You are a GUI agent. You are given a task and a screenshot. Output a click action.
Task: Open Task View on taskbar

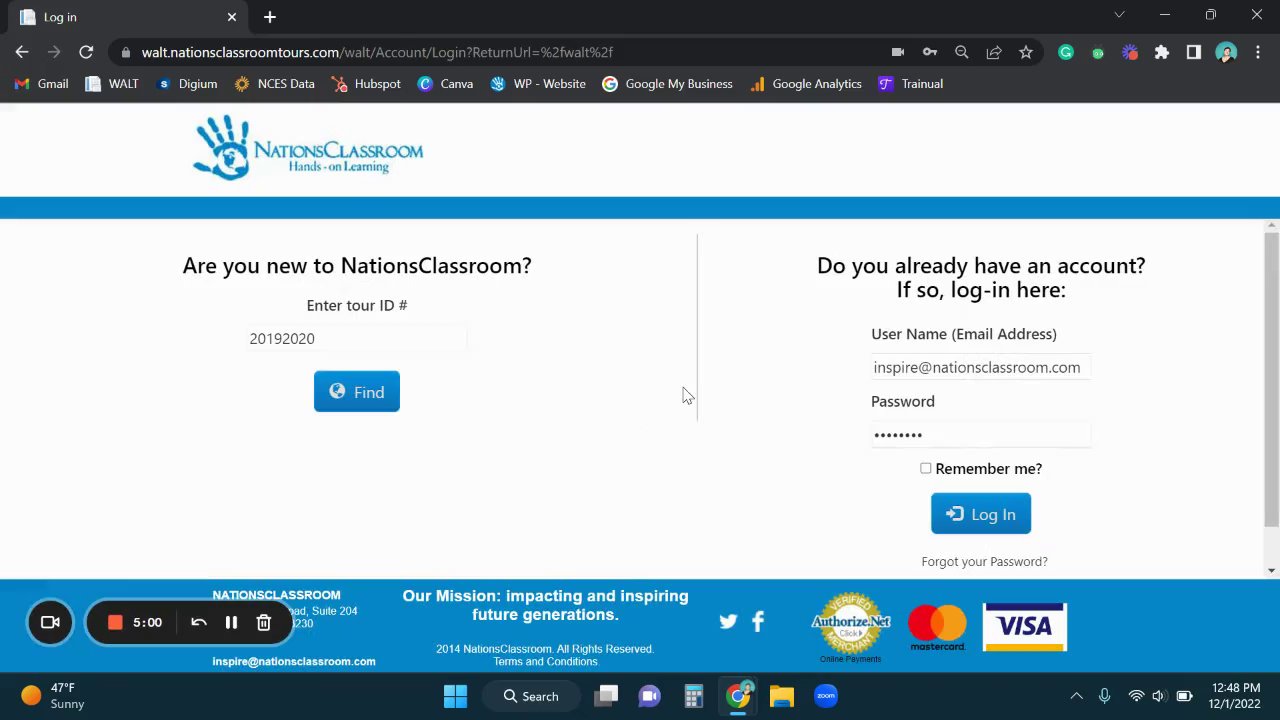tap(607, 696)
